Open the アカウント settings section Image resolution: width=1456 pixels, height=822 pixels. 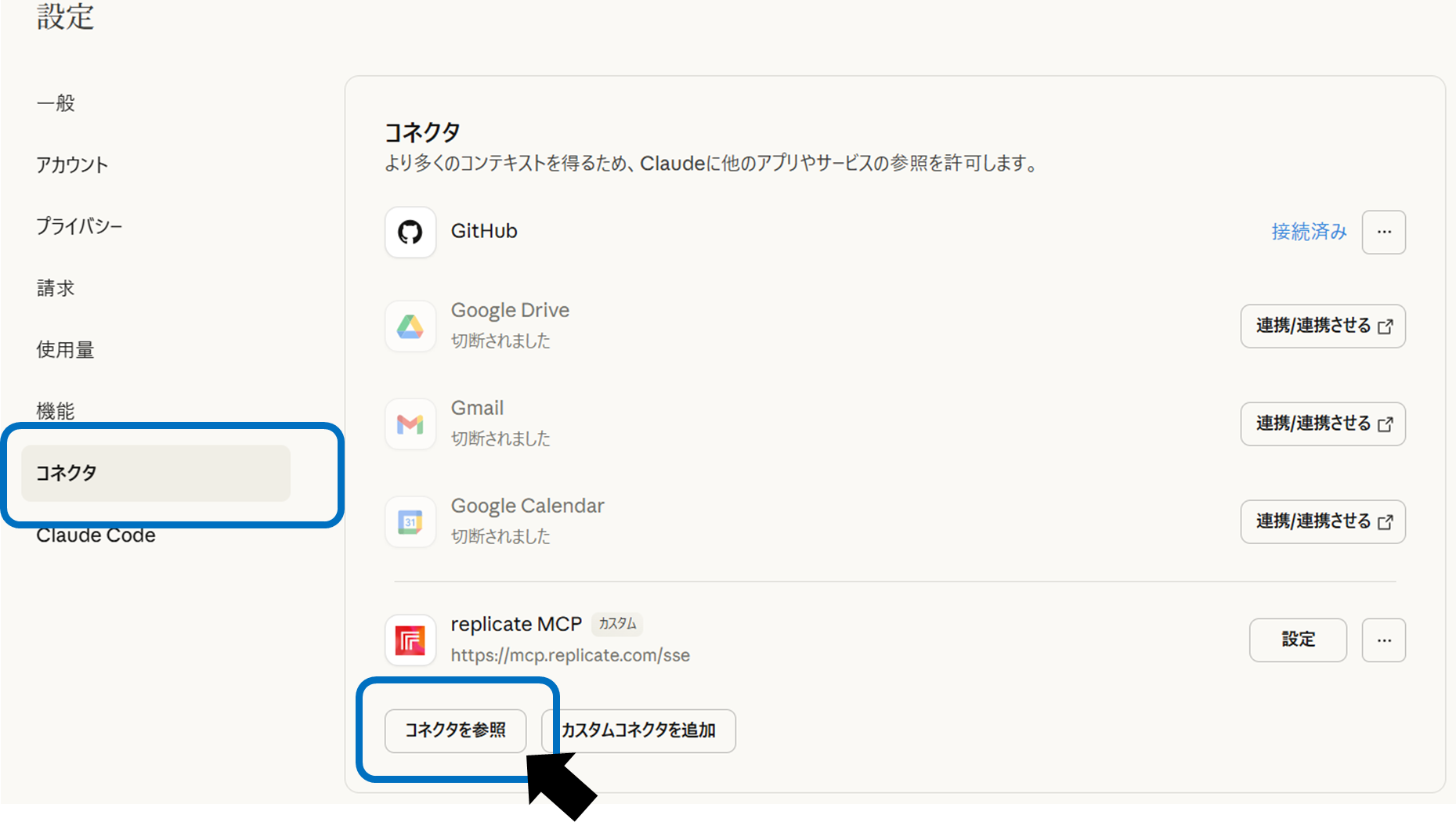(72, 165)
